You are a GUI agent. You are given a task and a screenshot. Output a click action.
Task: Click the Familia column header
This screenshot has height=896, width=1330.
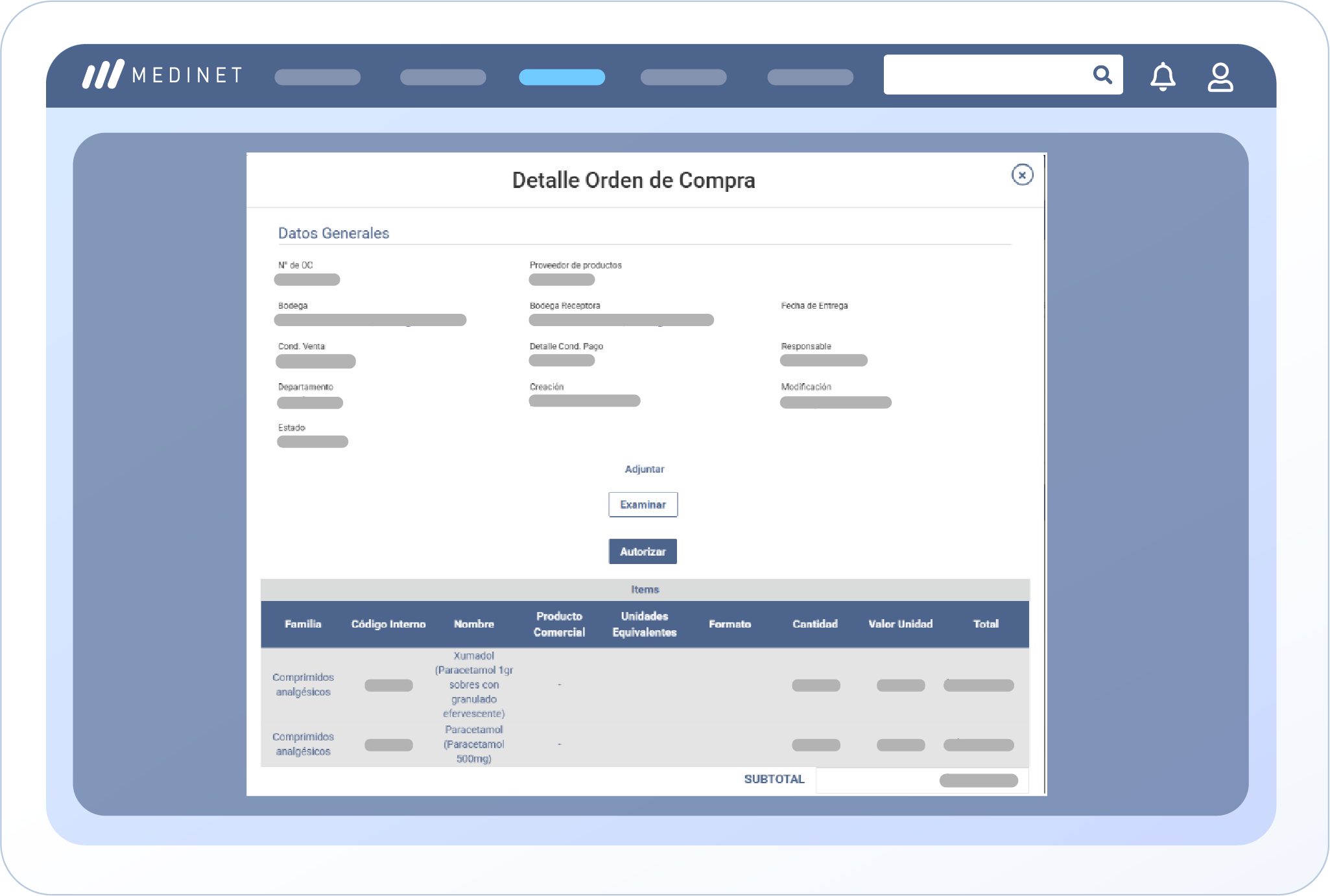click(303, 624)
